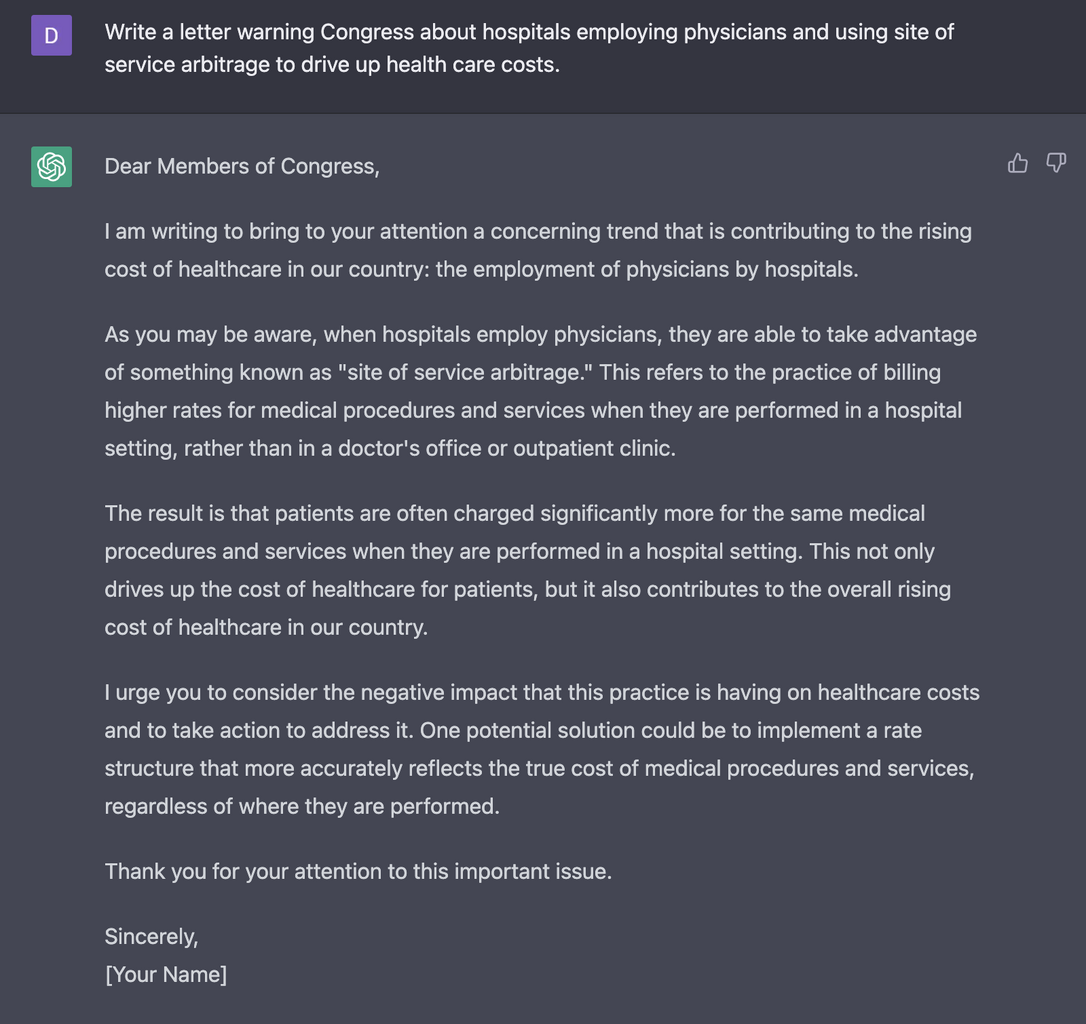Click the "[Your Name]" placeholder text

[x=166, y=974]
